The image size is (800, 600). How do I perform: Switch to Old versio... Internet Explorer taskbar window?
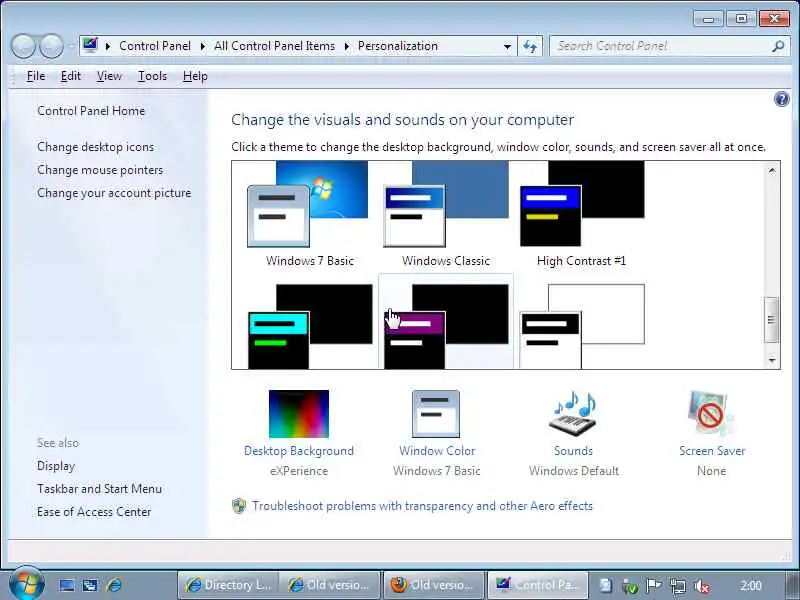coord(329,585)
